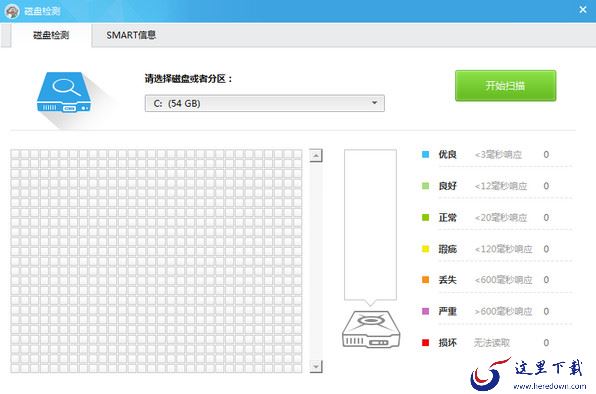Click the yellow 瑕疵 color swatch

tap(426, 249)
